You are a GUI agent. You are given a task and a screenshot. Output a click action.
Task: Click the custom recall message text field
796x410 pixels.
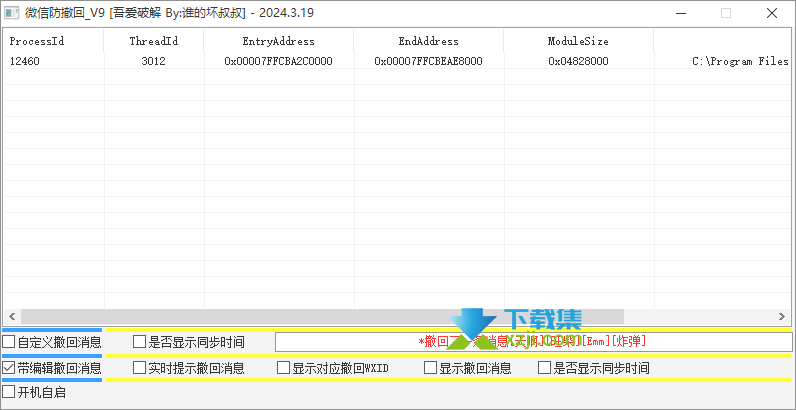click(x=534, y=341)
